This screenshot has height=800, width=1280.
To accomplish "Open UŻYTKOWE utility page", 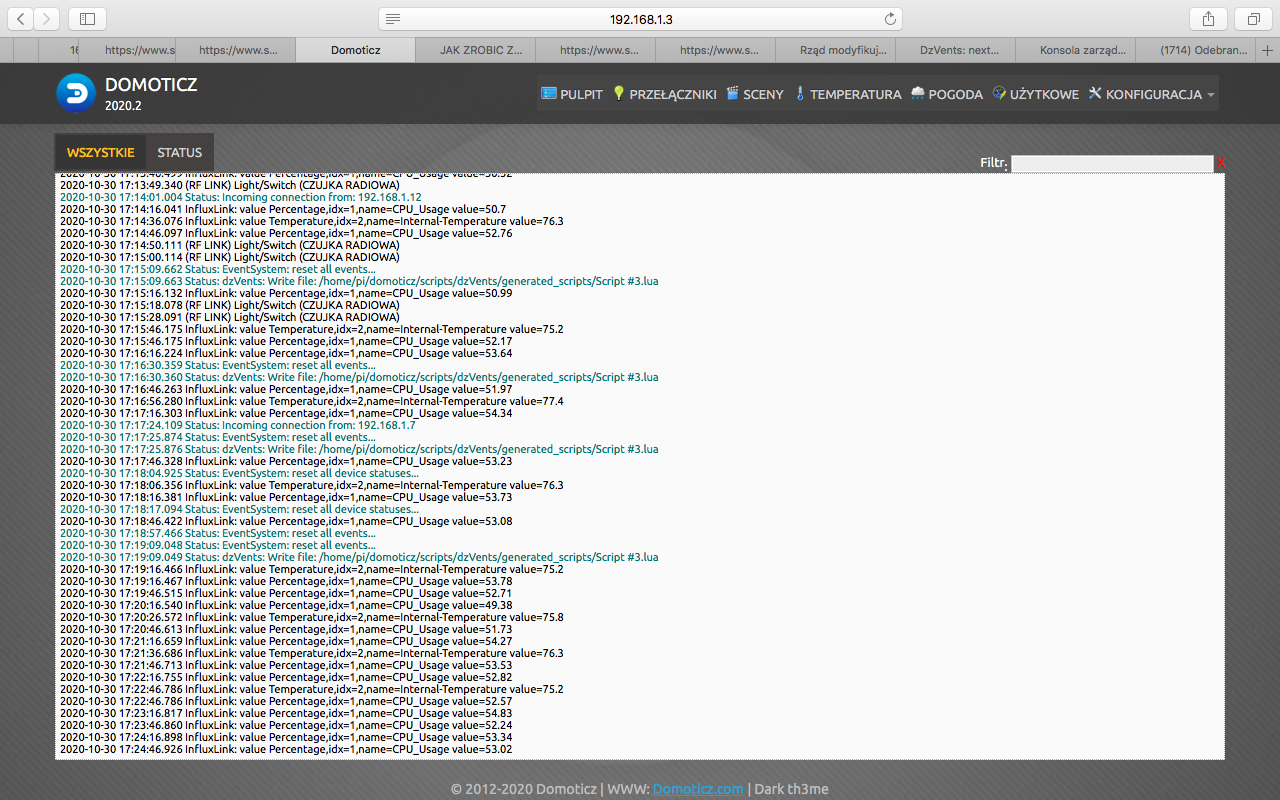I will coord(1035,94).
